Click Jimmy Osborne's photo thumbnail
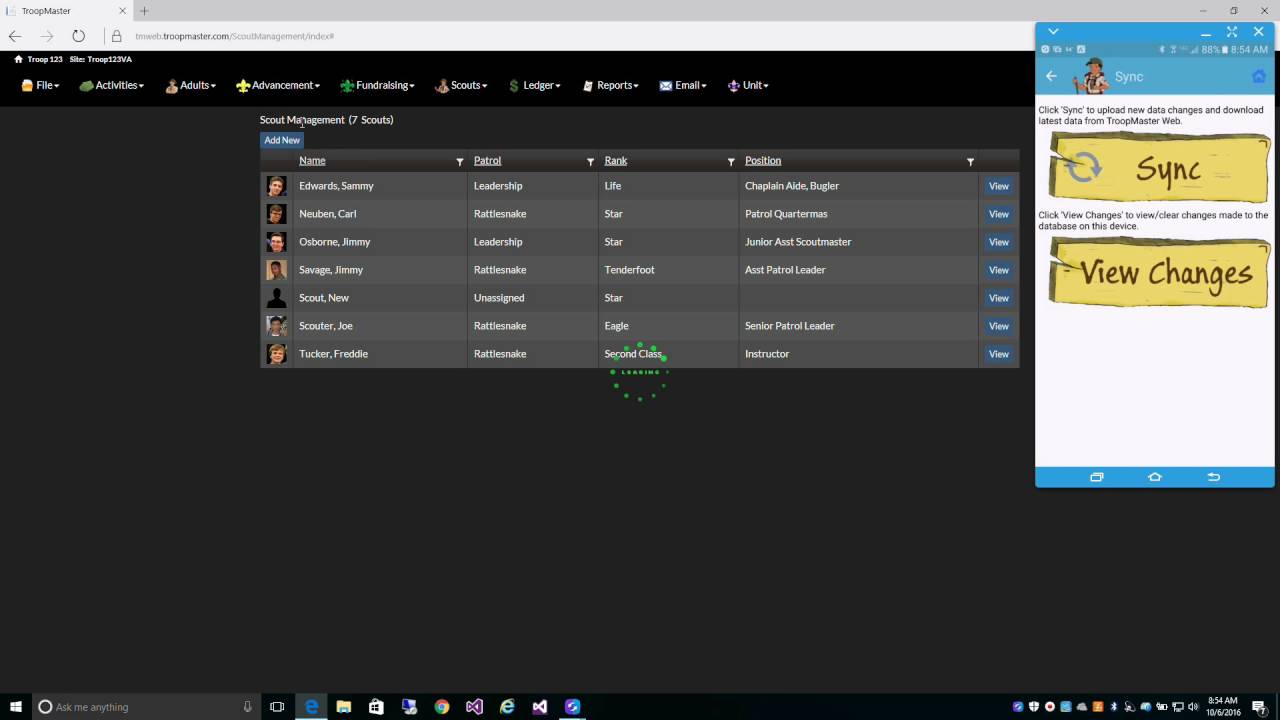Image resolution: width=1280 pixels, height=720 pixels. pos(277,242)
